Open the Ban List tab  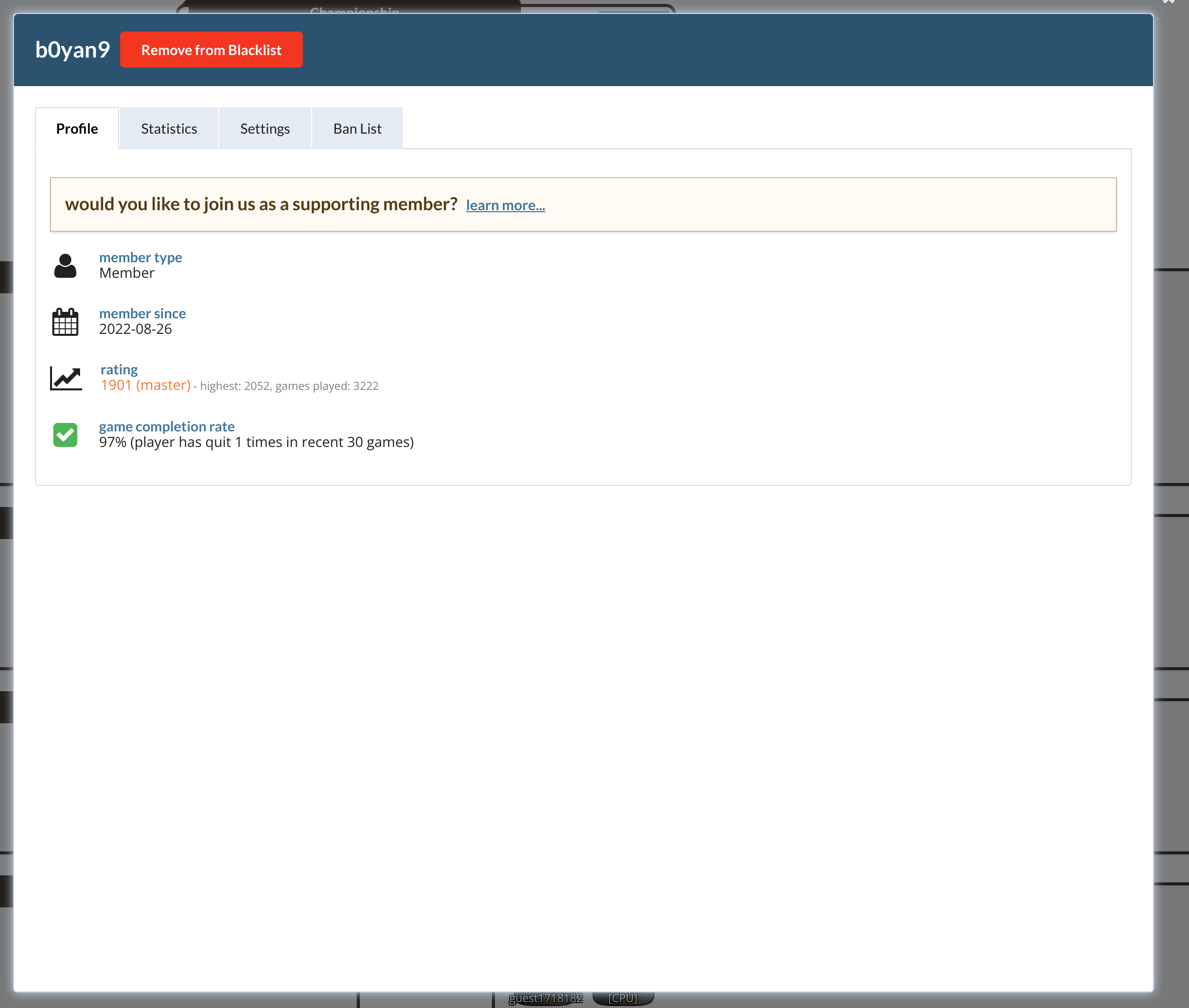coord(357,129)
